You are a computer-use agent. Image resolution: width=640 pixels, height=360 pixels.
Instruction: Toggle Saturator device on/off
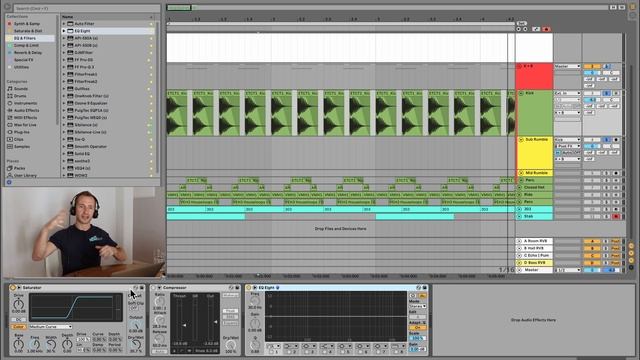[13, 288]
